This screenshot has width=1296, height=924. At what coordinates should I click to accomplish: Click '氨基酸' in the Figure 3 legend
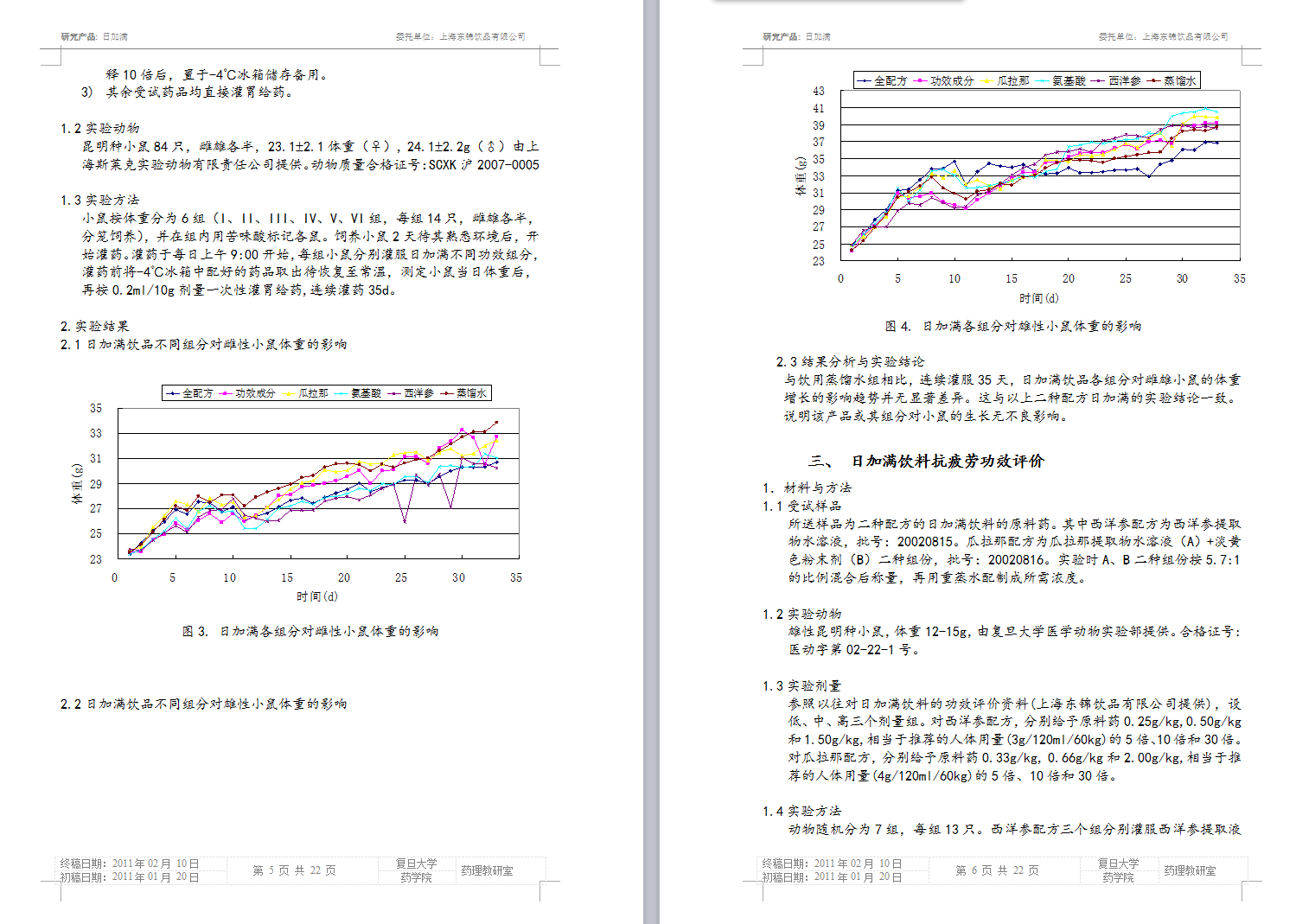(x=366, y=393)
